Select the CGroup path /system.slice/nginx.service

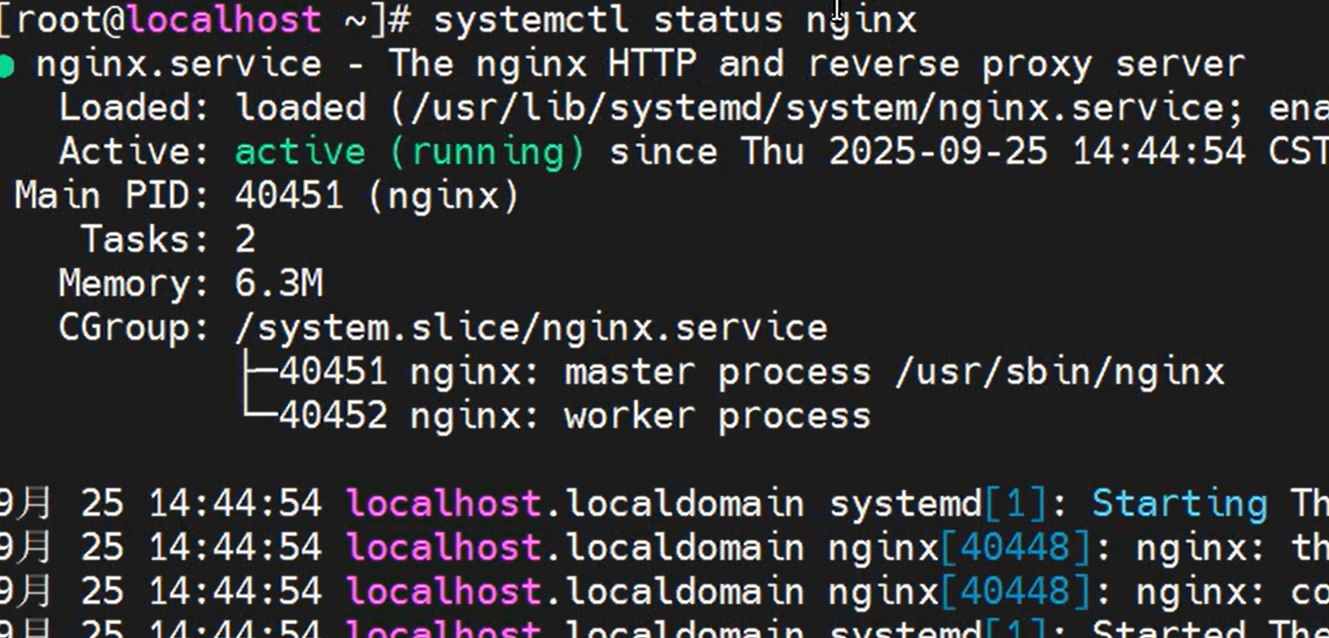pyautogui.click(x=531, y=328)
